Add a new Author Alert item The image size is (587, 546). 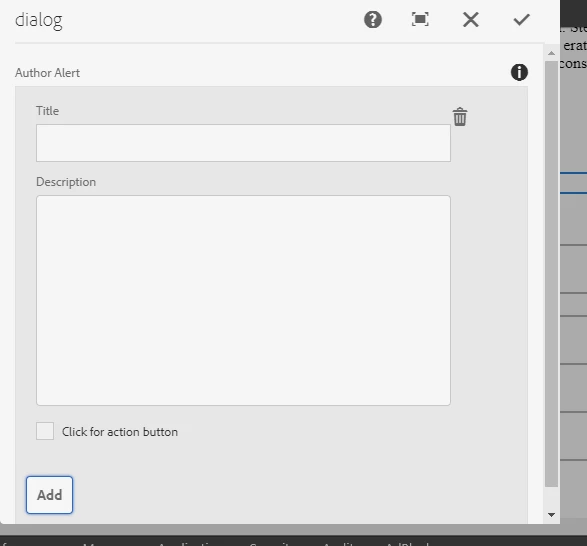(x=49, y=495)
